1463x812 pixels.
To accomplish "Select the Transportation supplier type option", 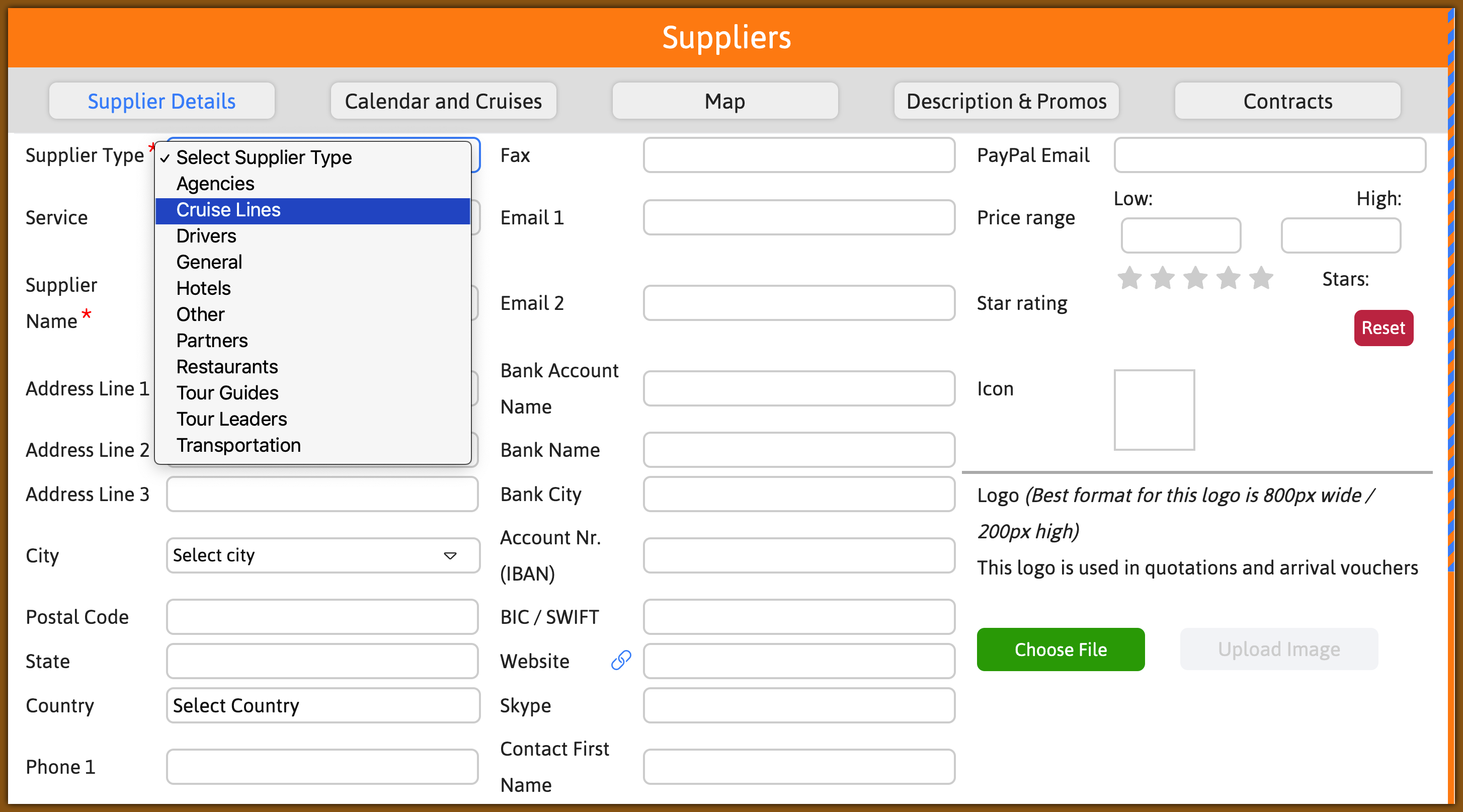I will [x=238, y=445].
